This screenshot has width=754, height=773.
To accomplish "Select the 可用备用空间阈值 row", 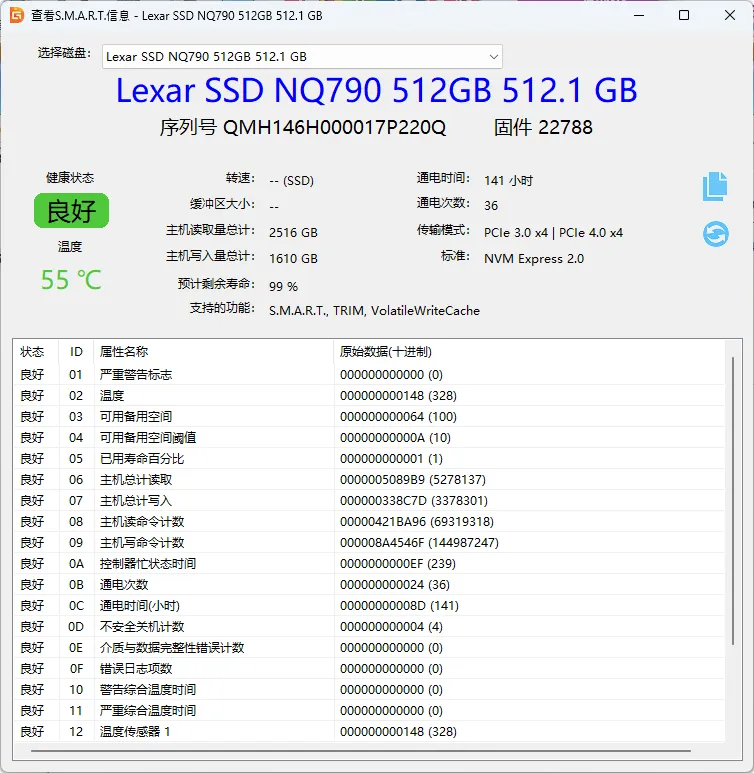I will pos(369,438).
